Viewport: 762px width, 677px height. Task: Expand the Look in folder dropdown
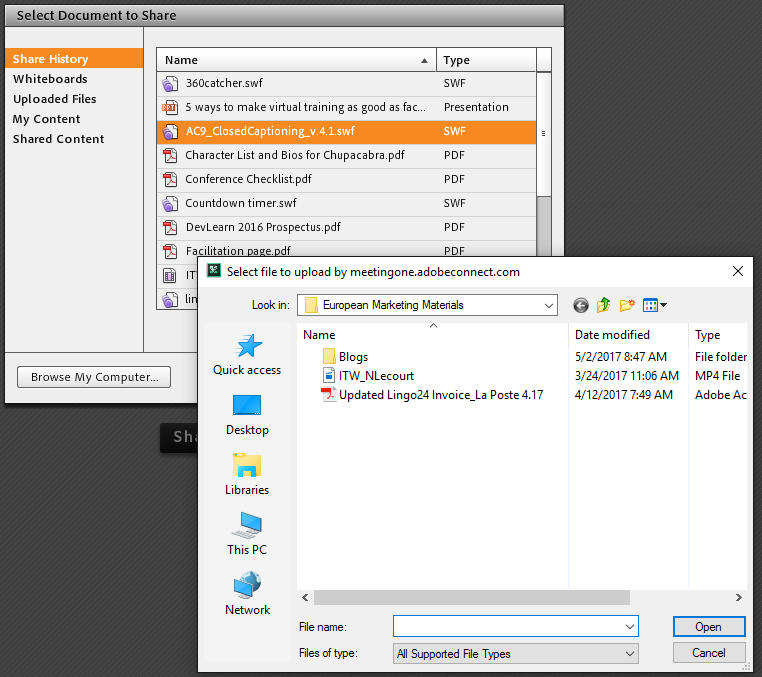549,305
